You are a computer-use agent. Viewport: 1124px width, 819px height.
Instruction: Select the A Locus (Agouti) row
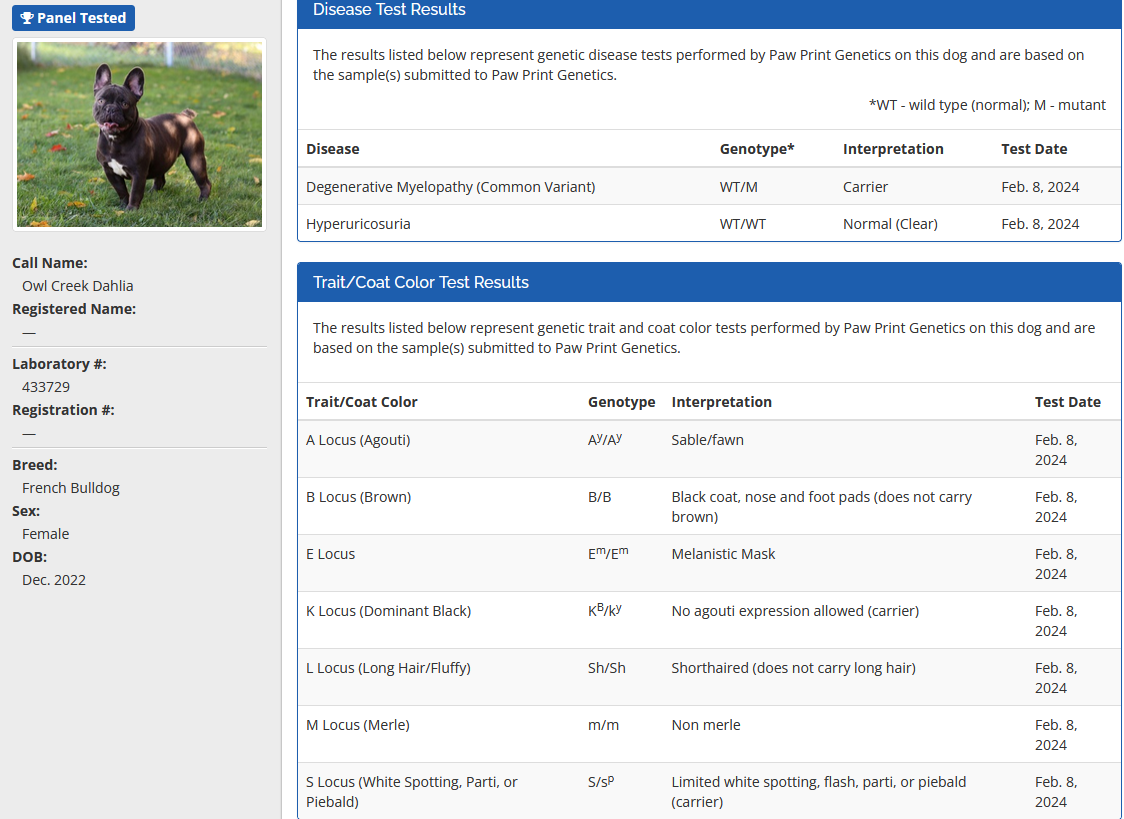click(x=358, y=440)
